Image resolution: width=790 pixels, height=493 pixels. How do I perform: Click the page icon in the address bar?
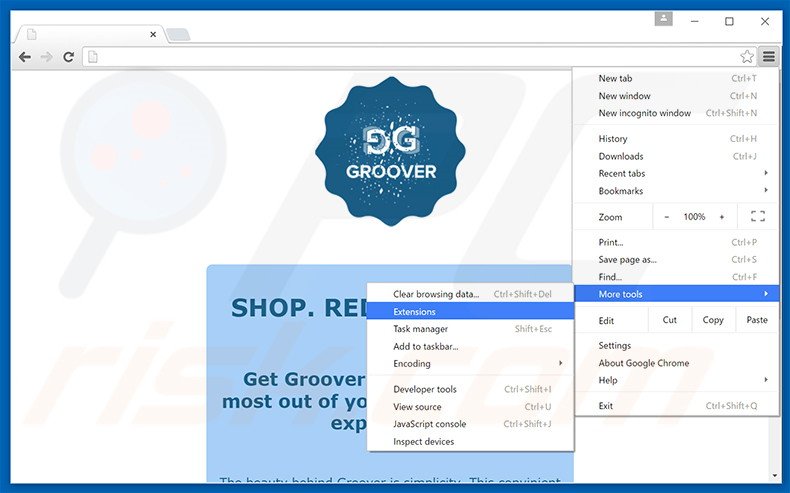[x=93, y=57]
